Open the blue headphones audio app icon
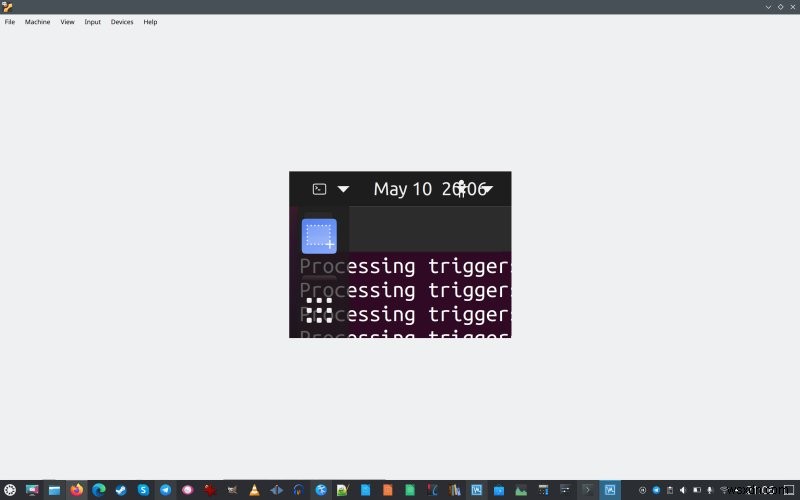Image resolution: width=800 pixels, height=500 pixels. 298,490
